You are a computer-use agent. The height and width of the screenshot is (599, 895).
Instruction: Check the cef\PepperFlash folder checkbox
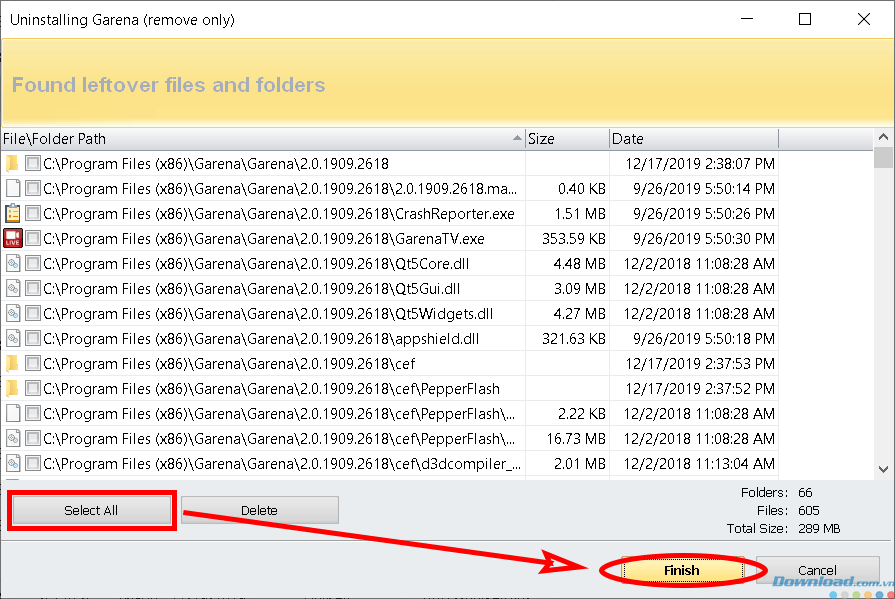tap(33, 389)
